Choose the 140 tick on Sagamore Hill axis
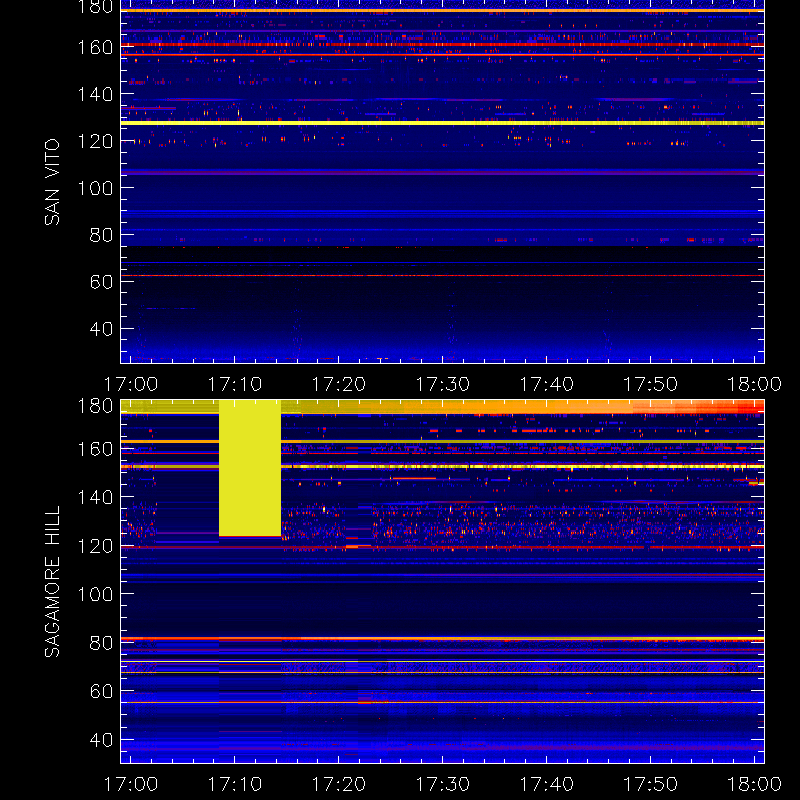 point(95,497)
